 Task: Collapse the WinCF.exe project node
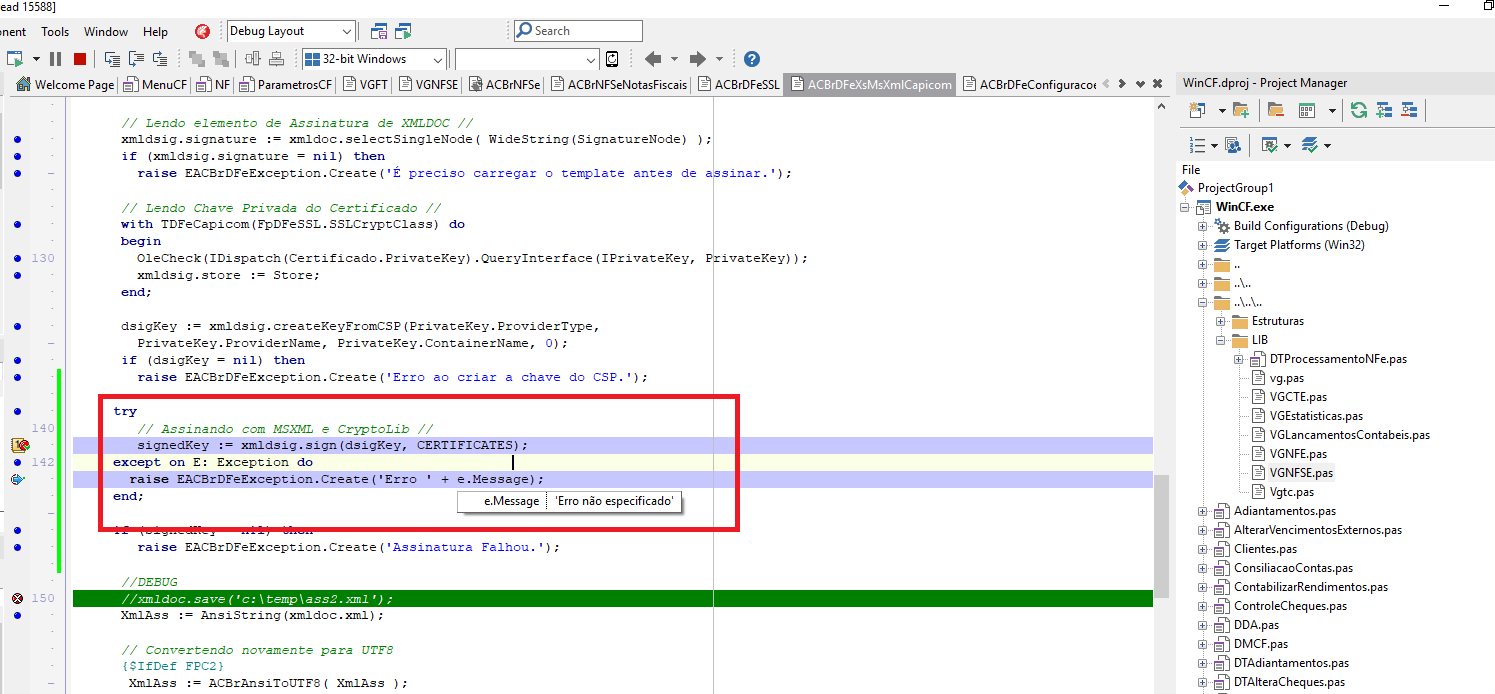coord(1185,207)
